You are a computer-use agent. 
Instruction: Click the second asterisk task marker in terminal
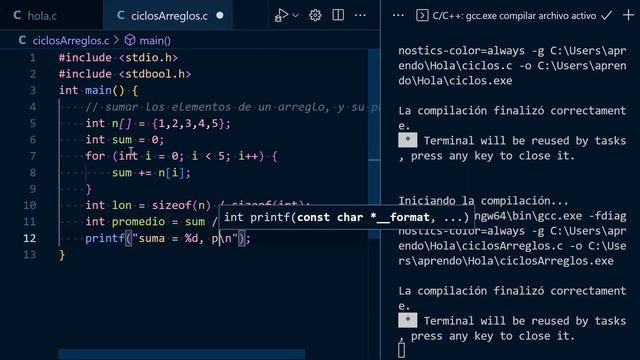point(407,320)
